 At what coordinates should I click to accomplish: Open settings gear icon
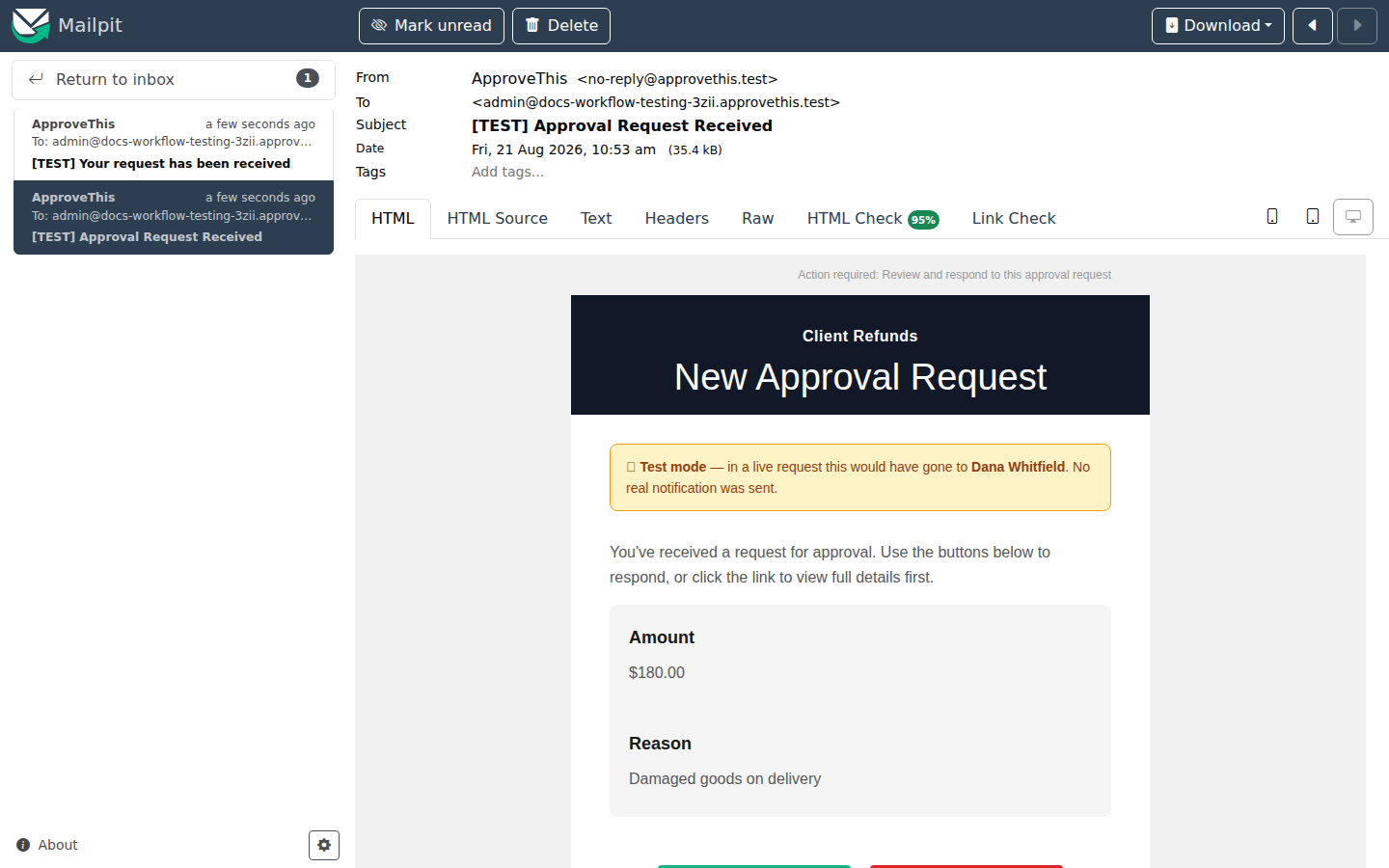[x=324, y=845]
